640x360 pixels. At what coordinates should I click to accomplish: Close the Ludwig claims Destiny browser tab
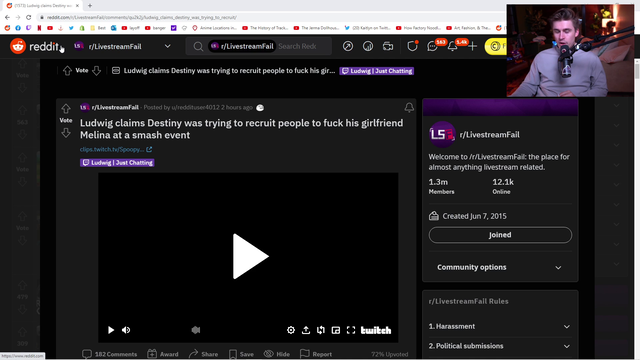click(77, 6)
